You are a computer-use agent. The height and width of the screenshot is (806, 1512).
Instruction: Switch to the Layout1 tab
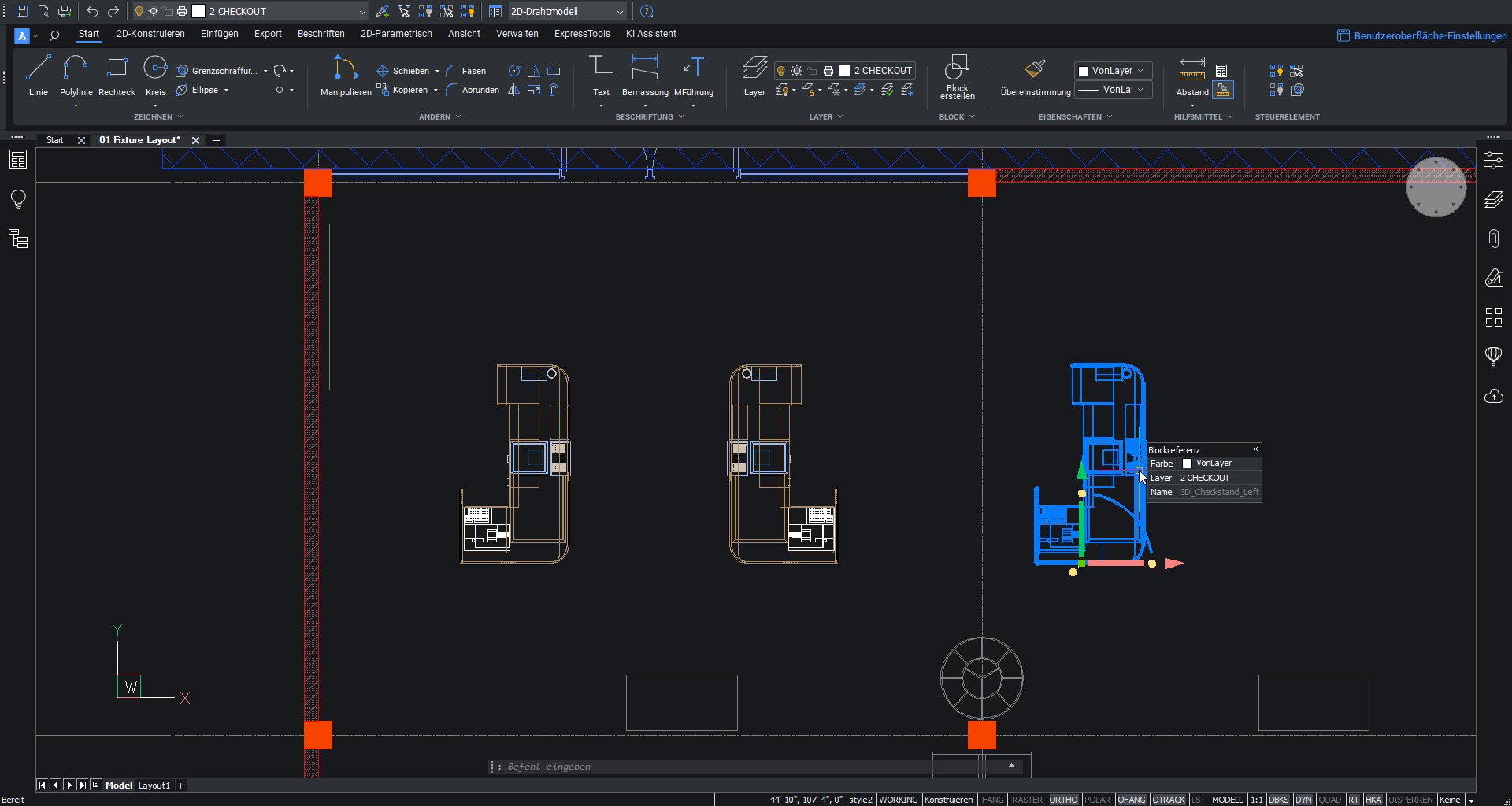pos(154,786)
